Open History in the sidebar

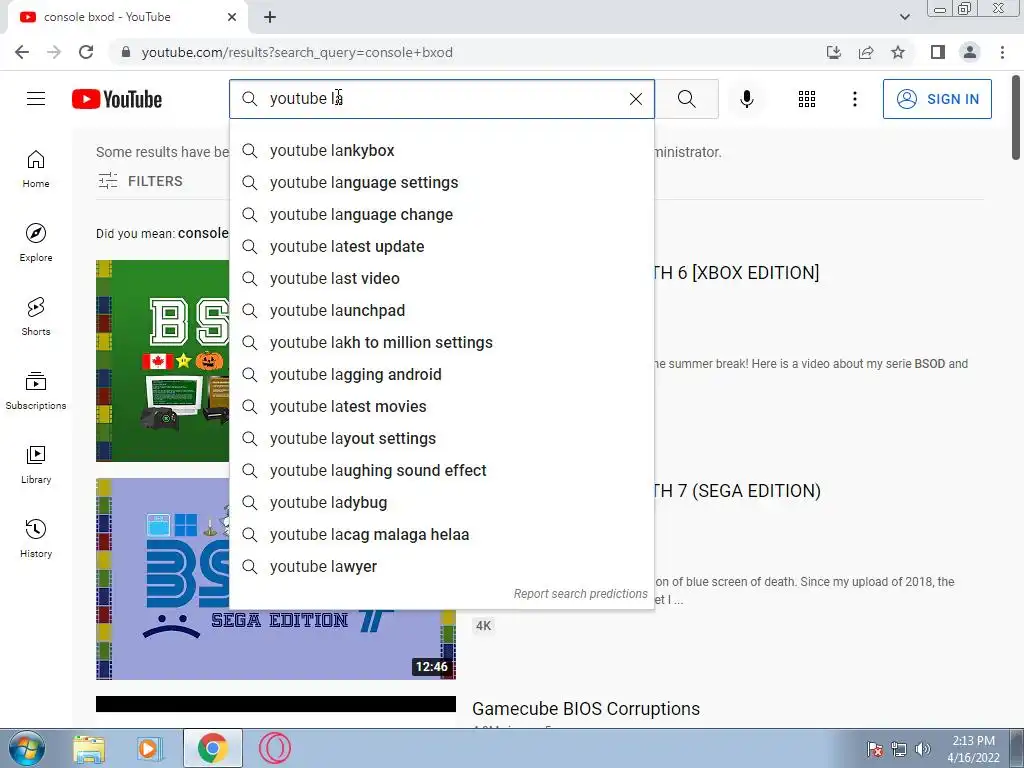click(x=36, y=538)
